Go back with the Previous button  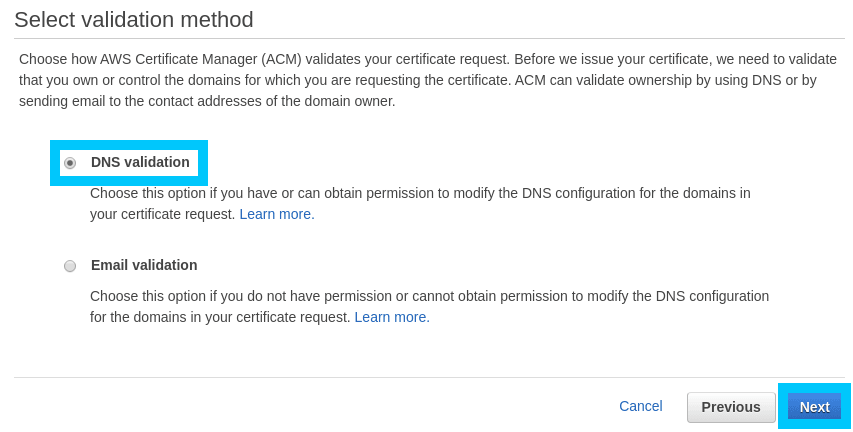click(x=731, y=407)
